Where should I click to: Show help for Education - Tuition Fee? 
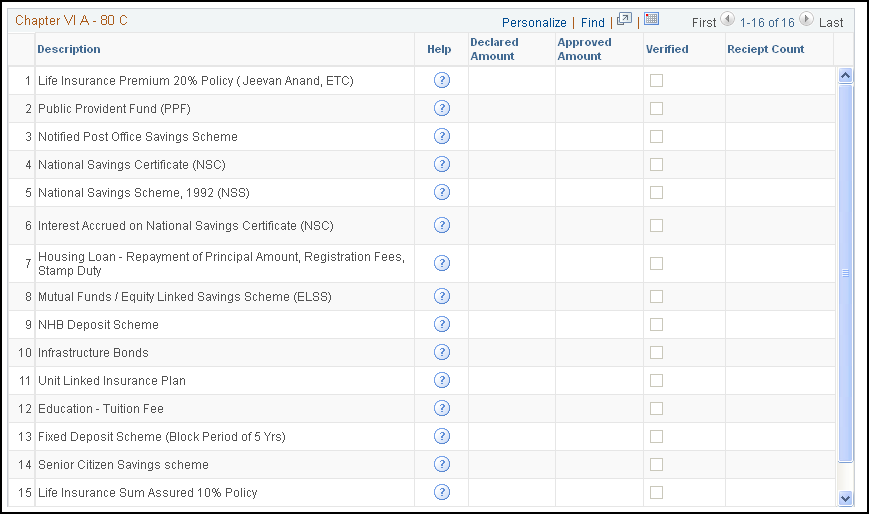442,408
